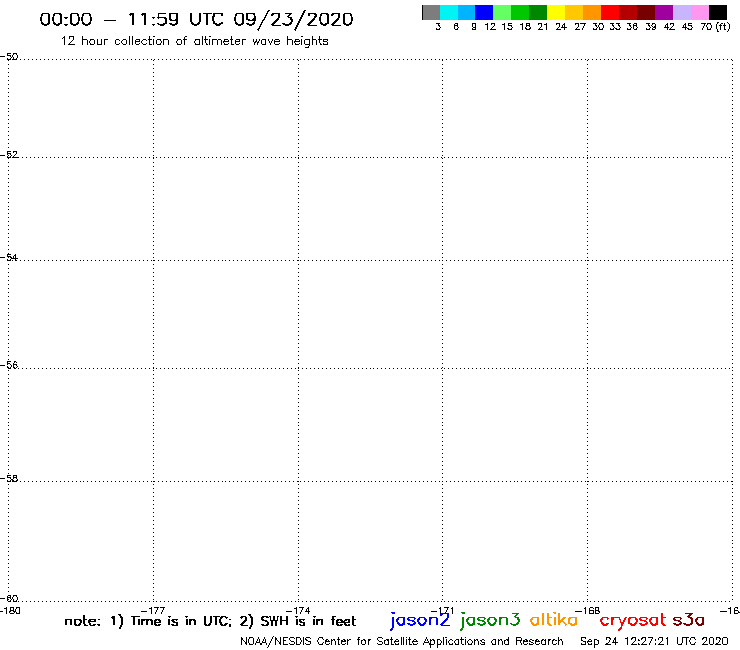The image size is (740, 650).
Task: Click the bright red legend swatch
Action: (610, 12)
